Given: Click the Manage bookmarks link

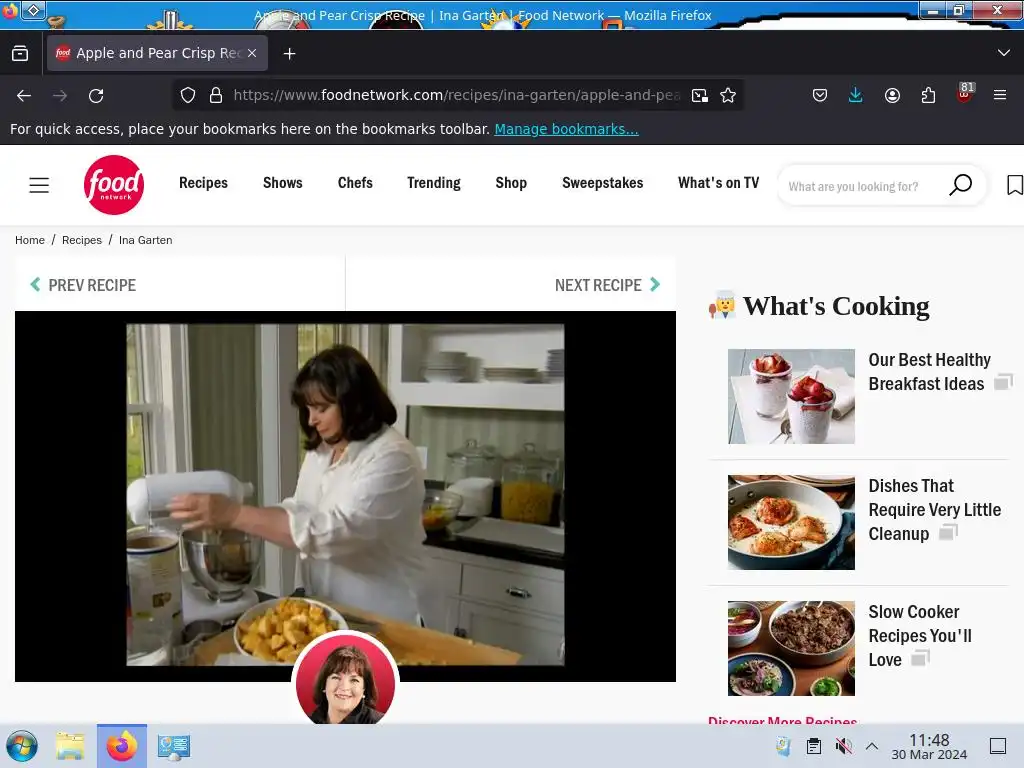Looking at the screenshot, I should [x=566, y=129].
